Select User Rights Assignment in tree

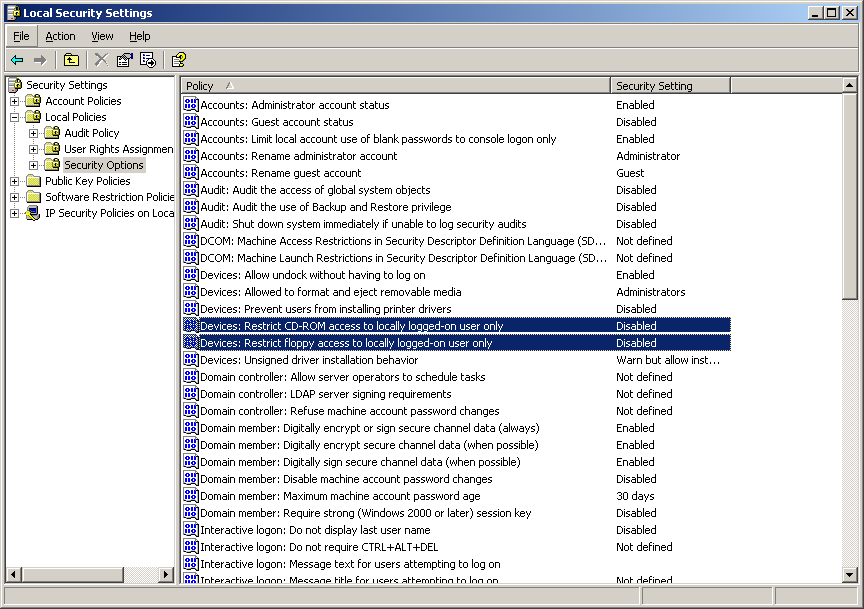pyautogui.click(x=118, y=149)
